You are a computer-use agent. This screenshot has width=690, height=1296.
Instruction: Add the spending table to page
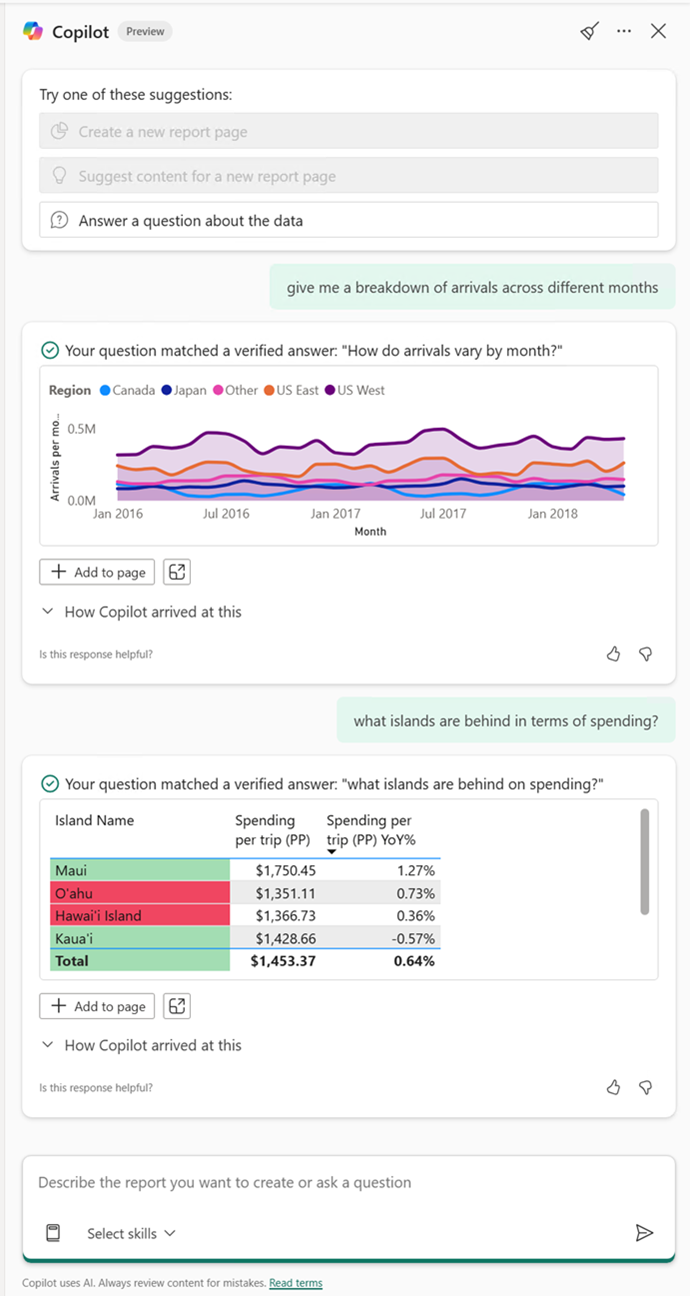[97, 1006]
